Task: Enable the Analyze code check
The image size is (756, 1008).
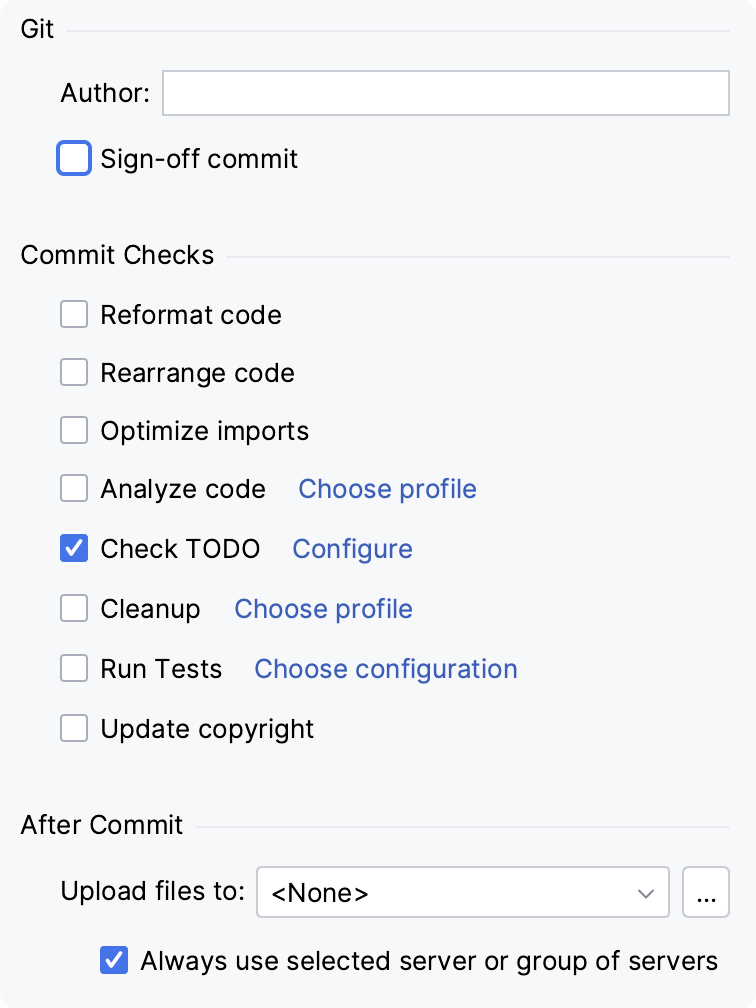Action: pos(74,489)
